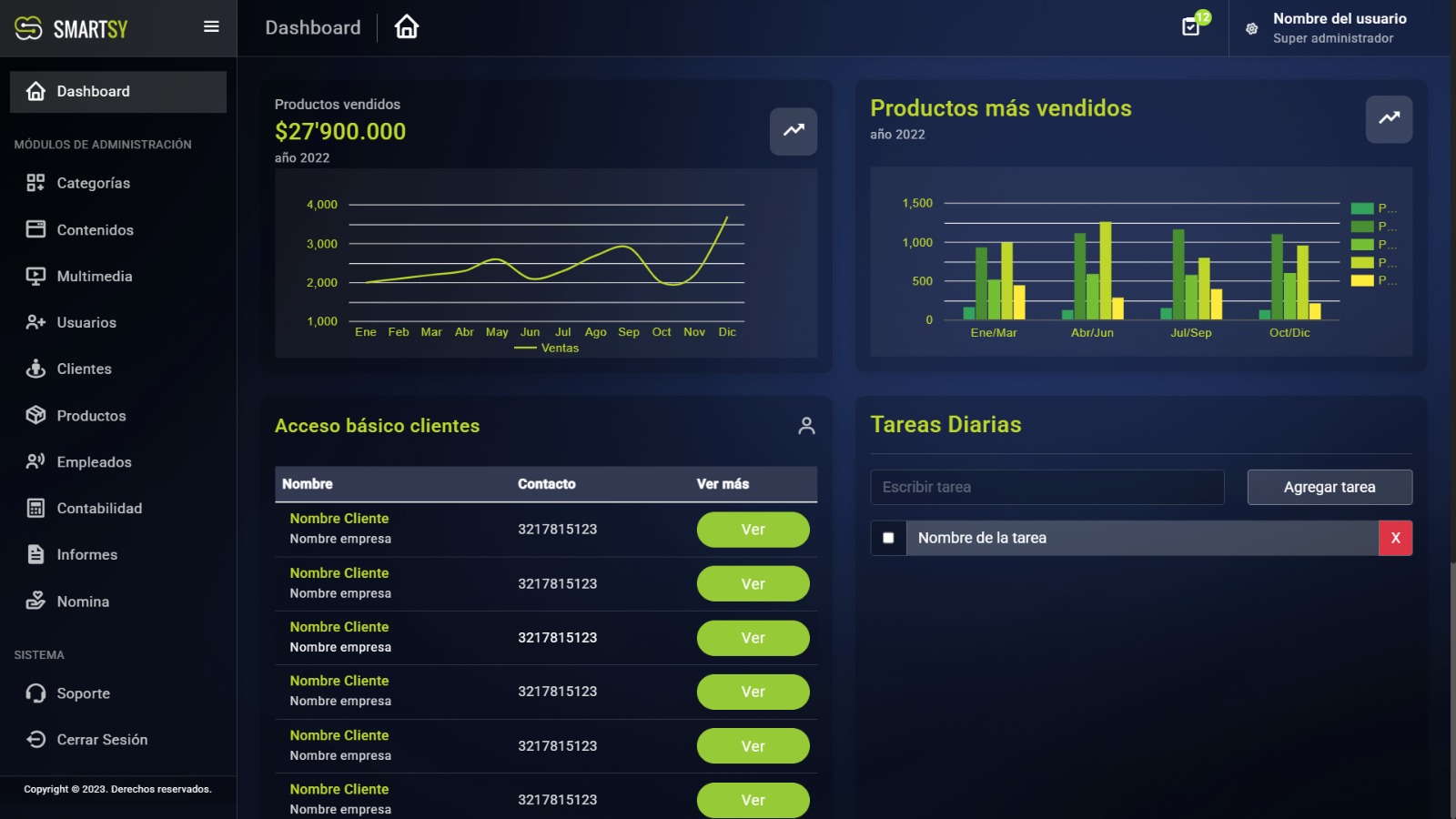The height and width of the screenshot is (819, 1456).
Task: Click the user settings gear icon
Action: [1252, 29]
